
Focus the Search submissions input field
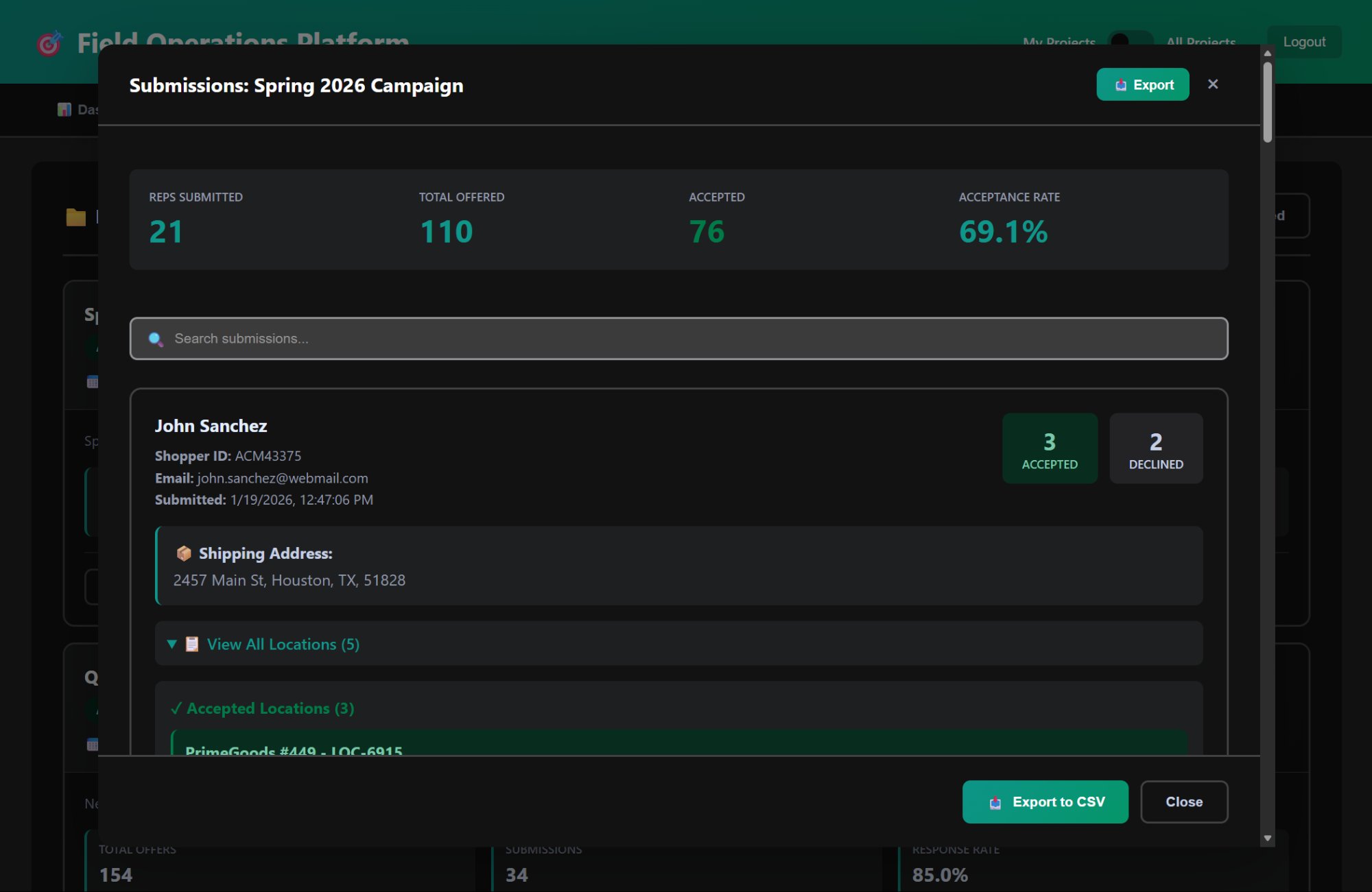pos(678,339)
